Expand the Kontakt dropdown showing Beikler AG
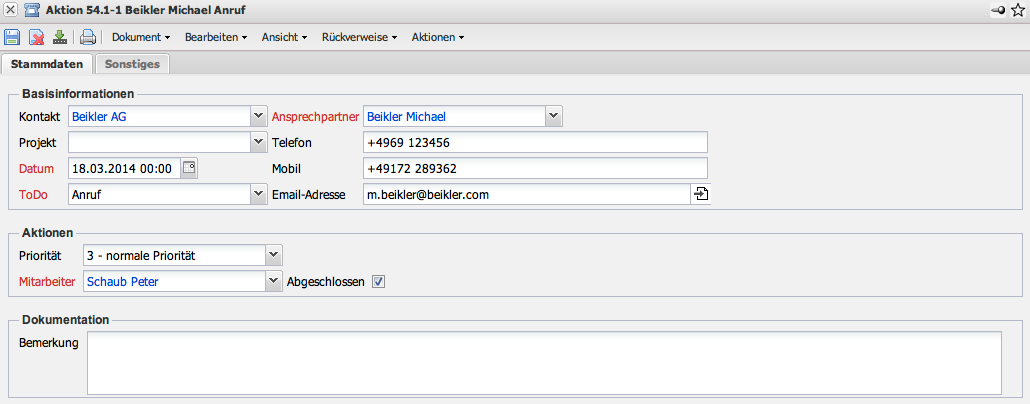The image size is (1030, 404). (258, 116)
